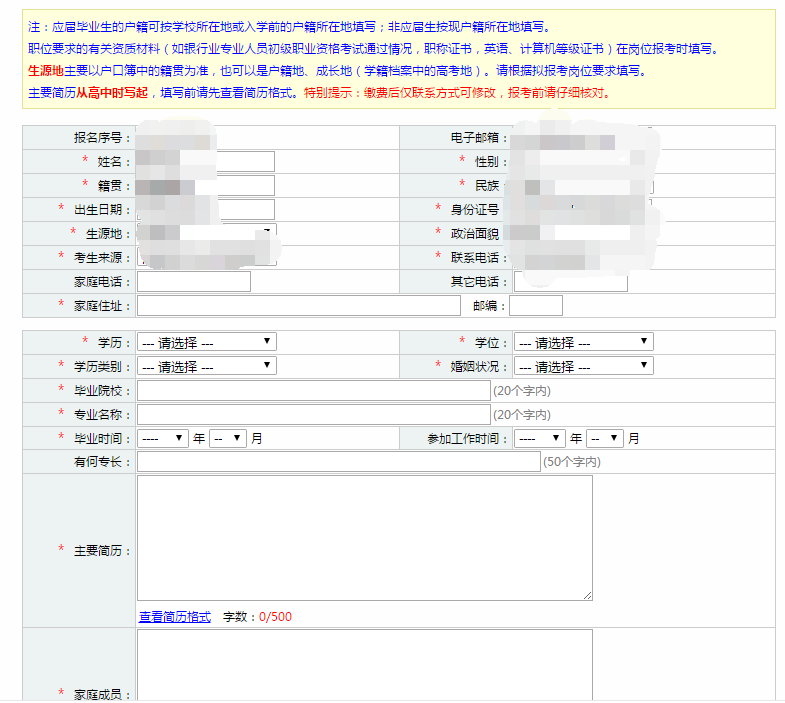Open the 学历类别 dropdown list
This screenshot has height=703, width=785.
pyautogui.click(x=206, y=366)
